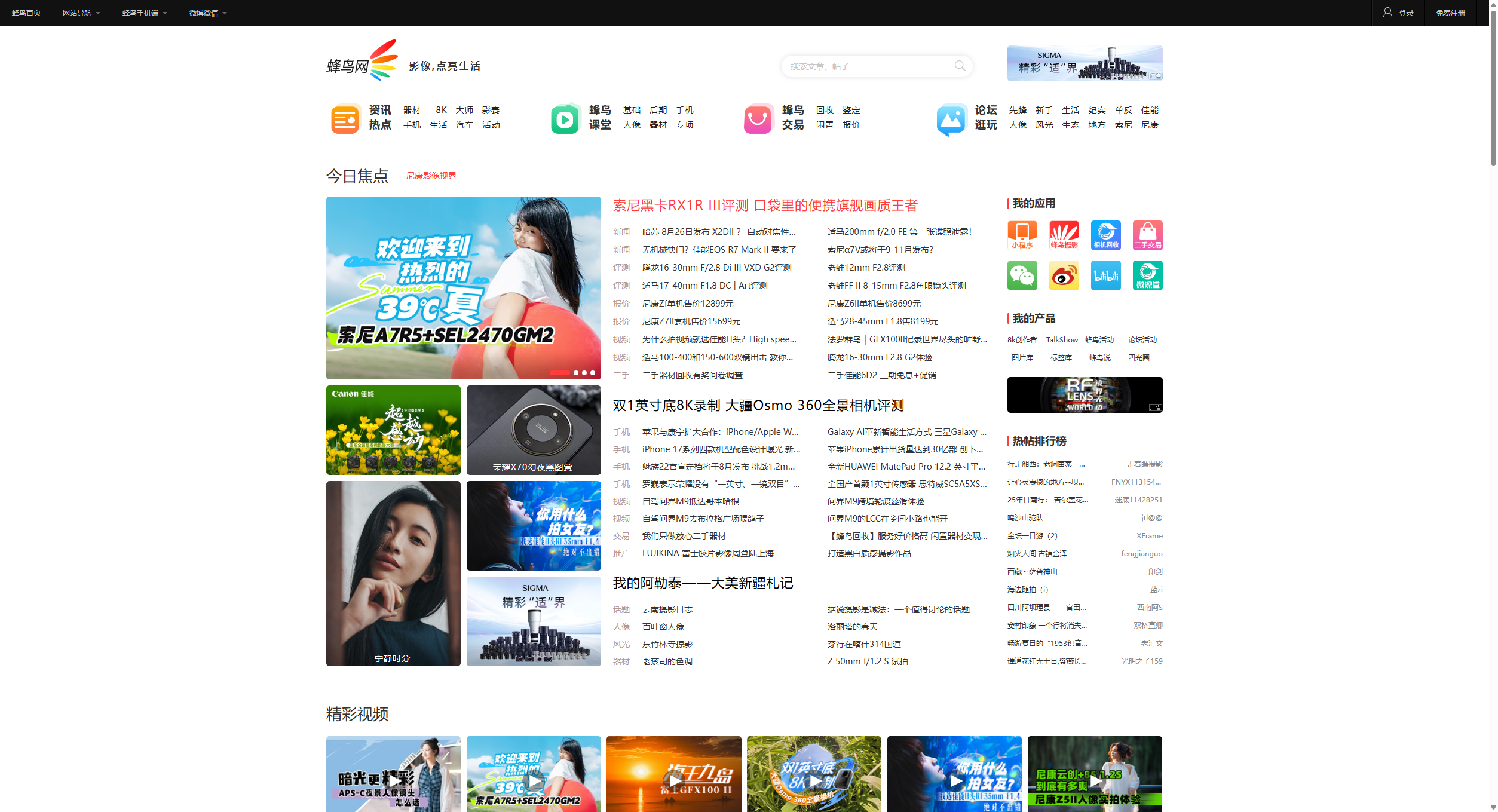Viewport: 1498px width, 812px height.
Task: Expand the 蜂鸟手机端 dropdown
Action: click(145, 13)
